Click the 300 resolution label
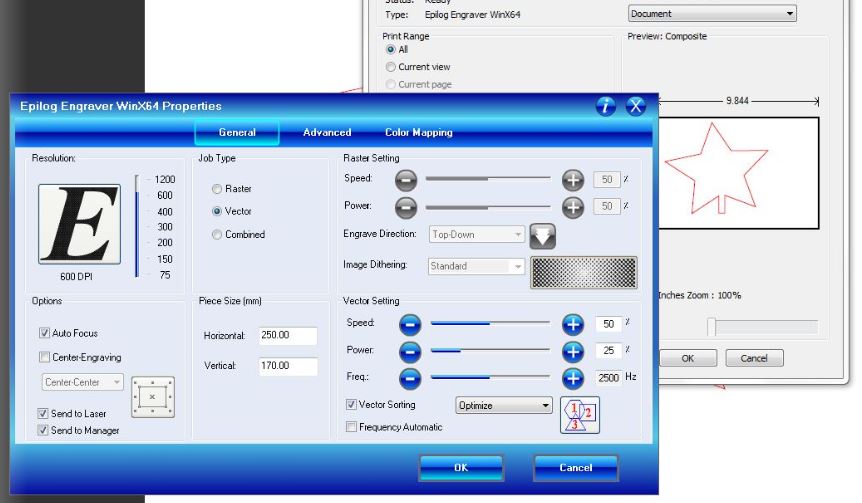This screenshot has width=862, height=503. click(165, 227)
